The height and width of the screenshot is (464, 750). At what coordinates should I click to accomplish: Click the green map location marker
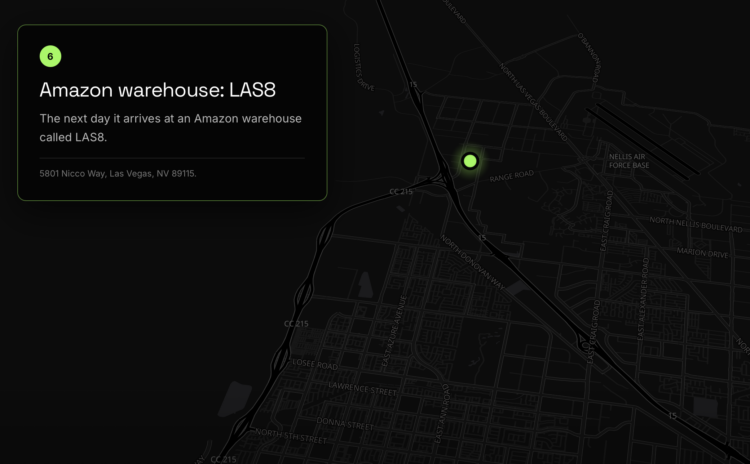(x=470, y=161)
